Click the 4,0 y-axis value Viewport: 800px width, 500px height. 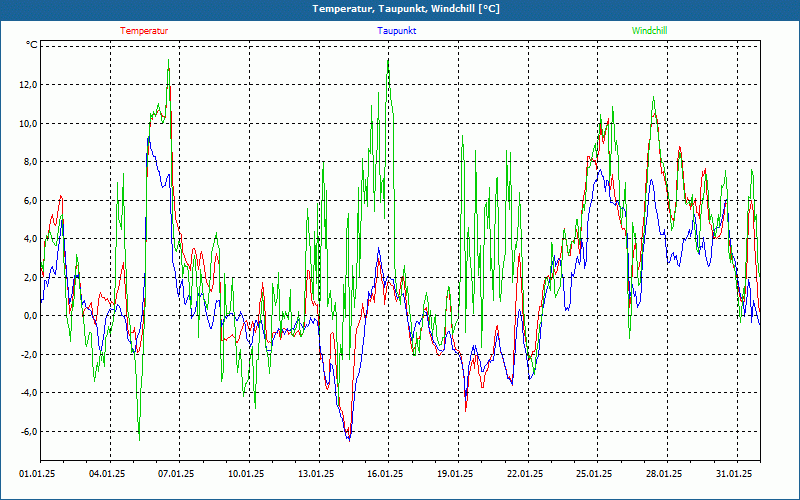(31, 239)
